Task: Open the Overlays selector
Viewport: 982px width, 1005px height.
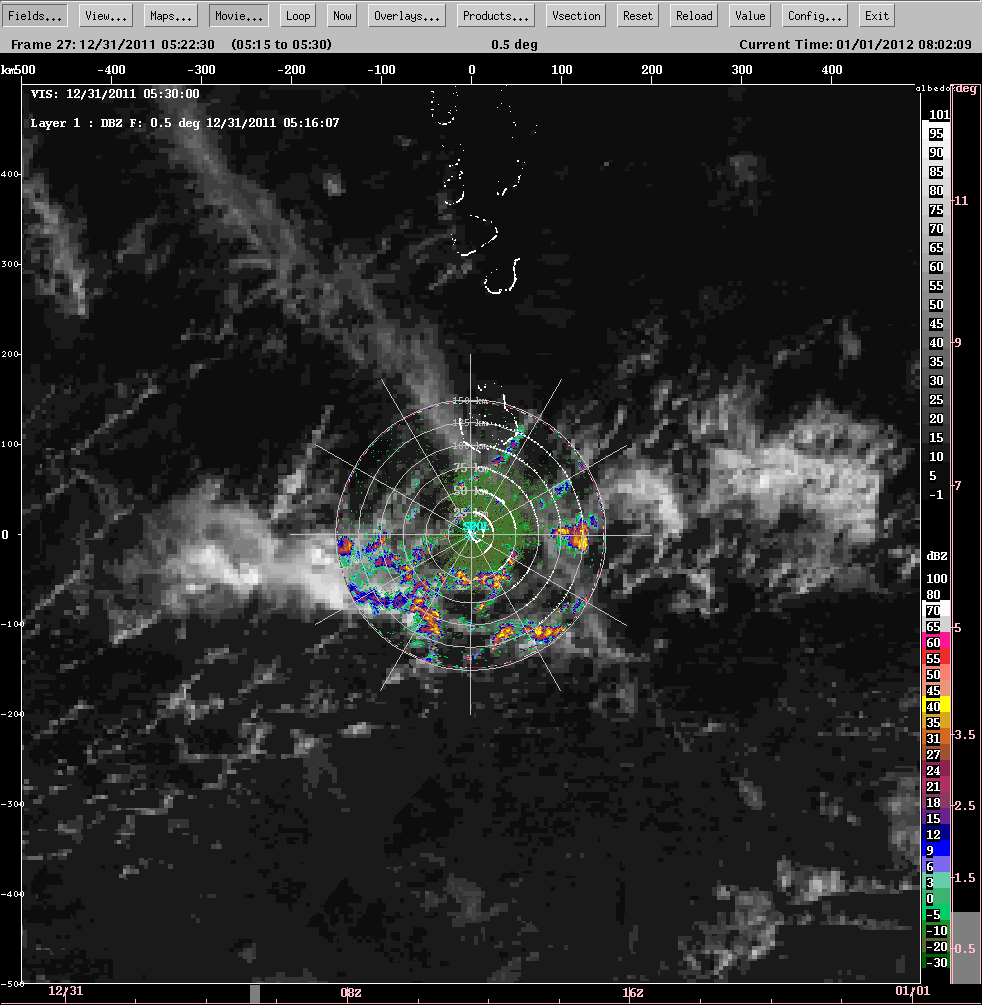Action: pyautogui.click(x=408, y=16)
